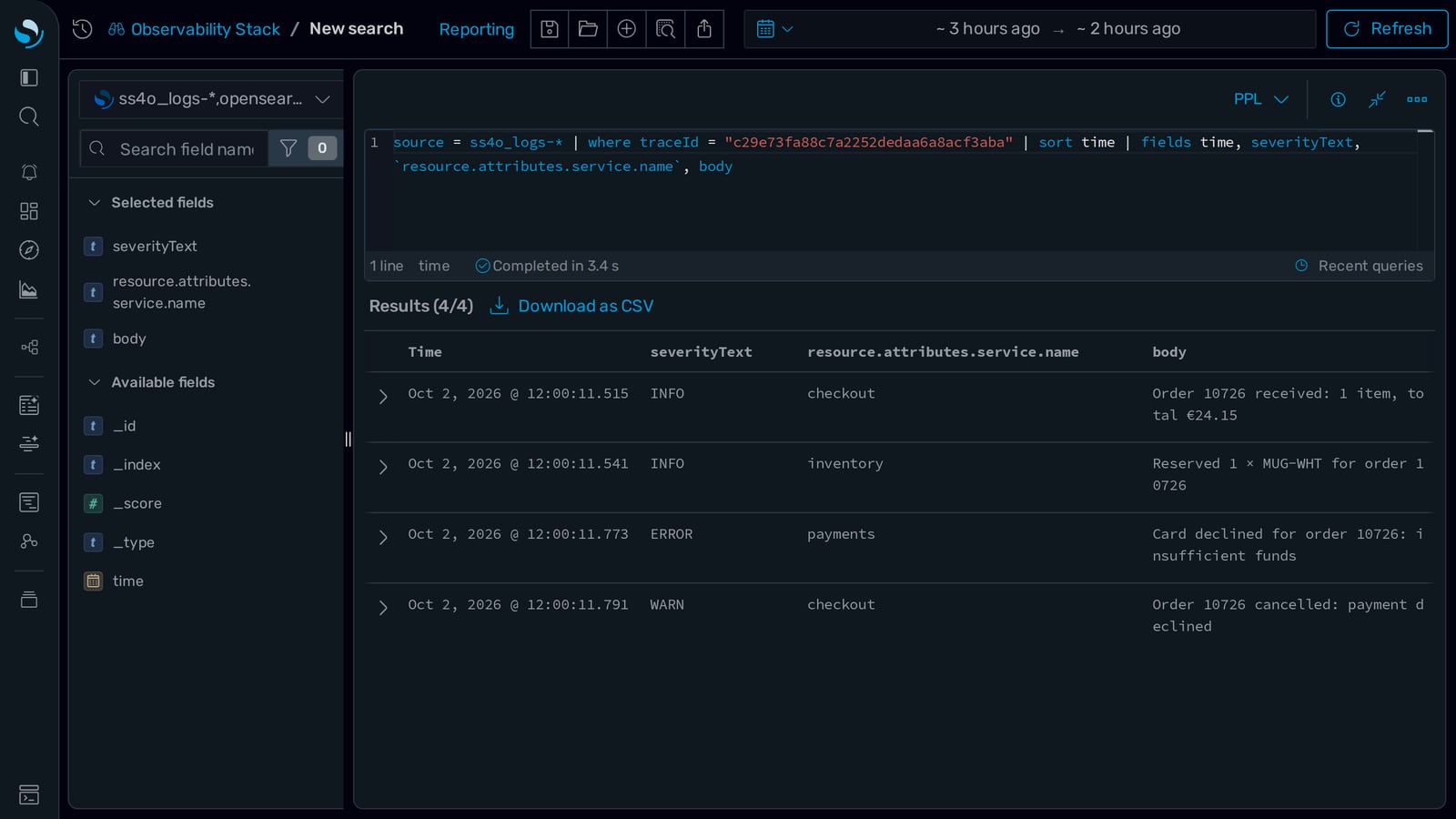
Task: Select the _score available field
Action: 137,503
